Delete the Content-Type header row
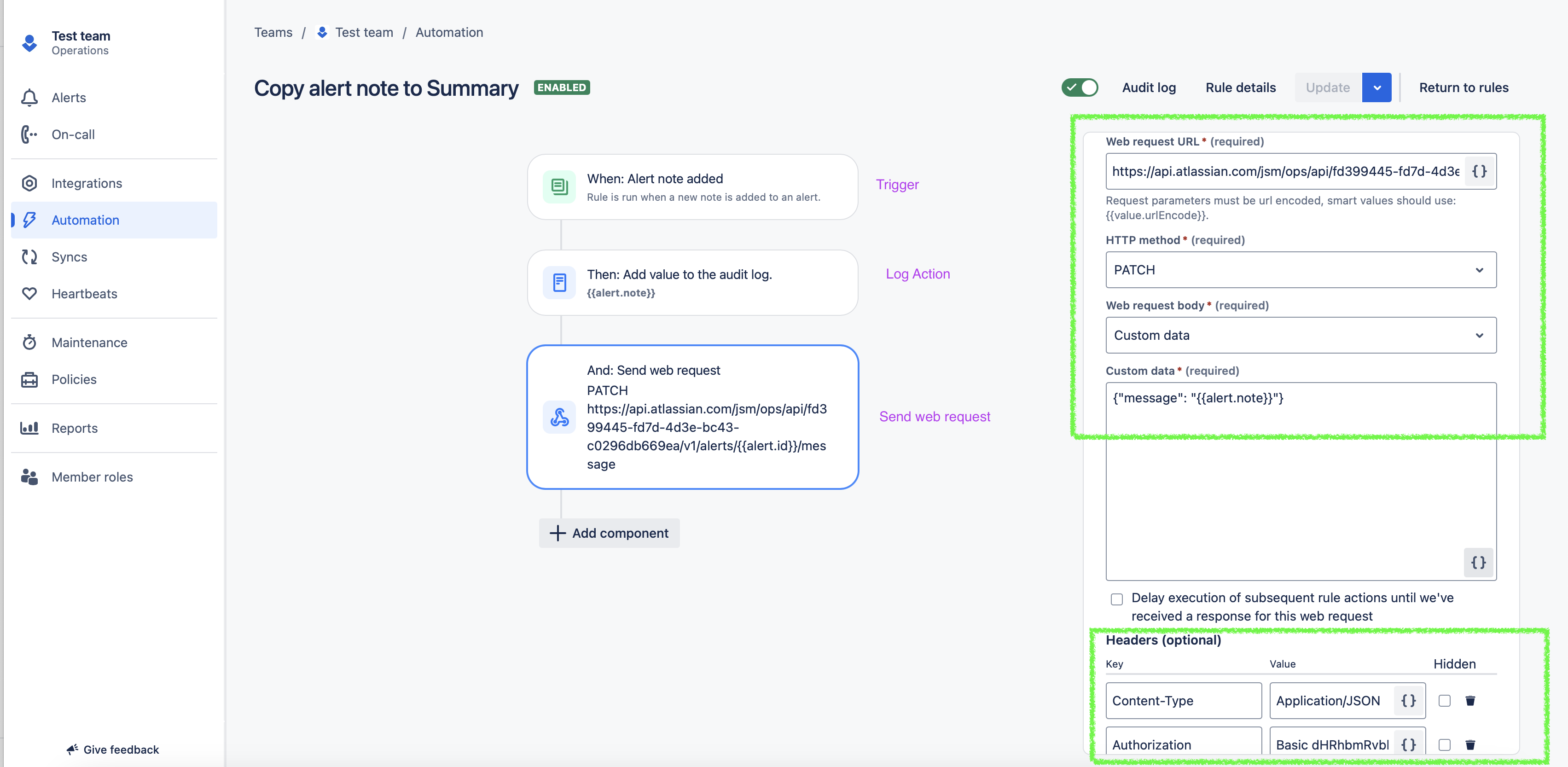The width and height of the screenshot is (1568, 767). tap(1470, 701)
